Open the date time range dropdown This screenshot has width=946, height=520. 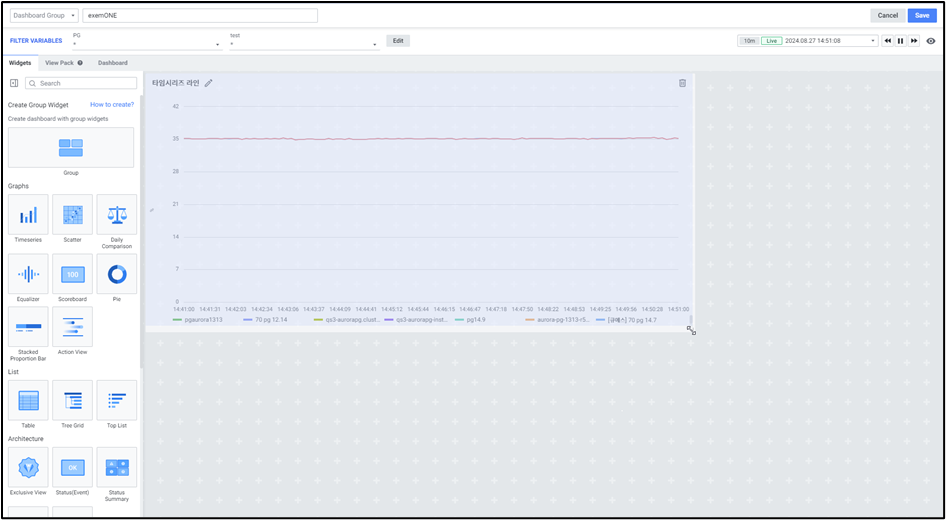point(873,41)
